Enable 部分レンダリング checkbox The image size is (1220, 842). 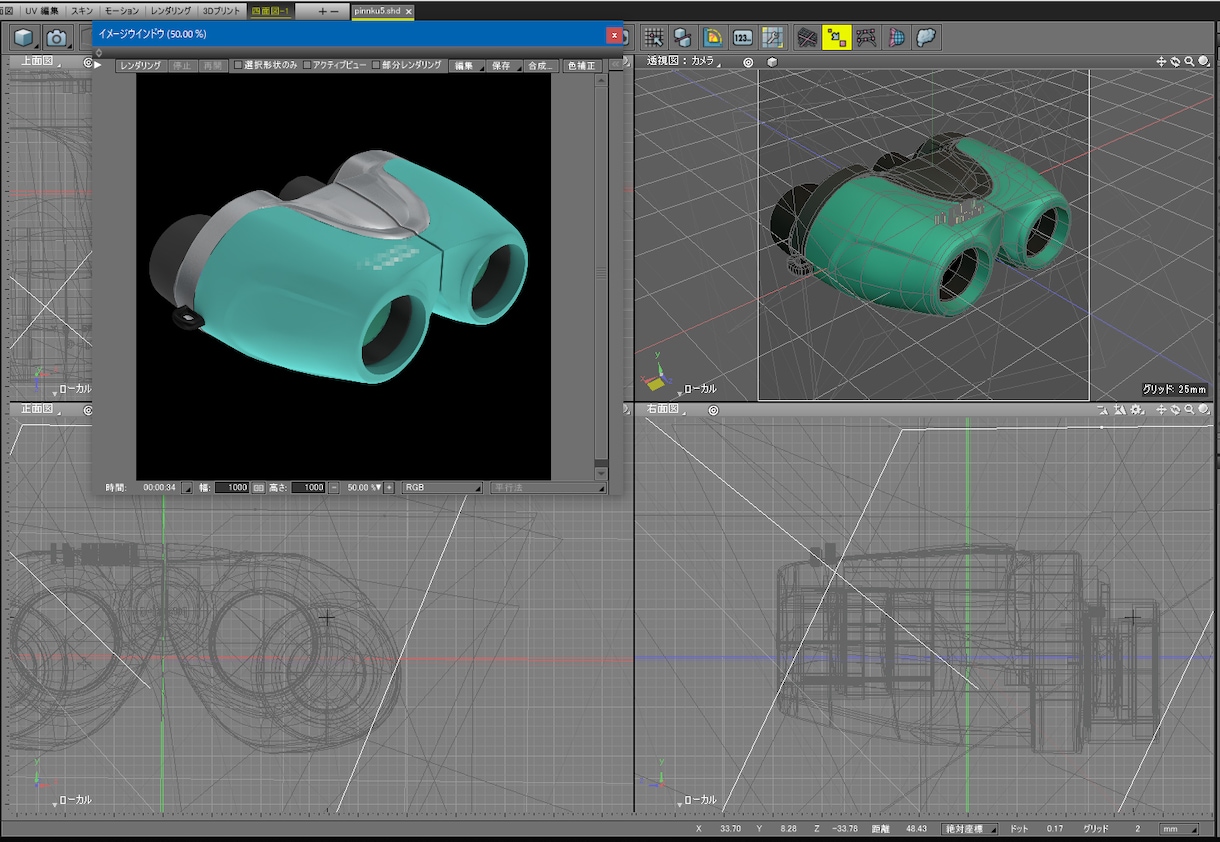pyautogui.click(x=376, y=65)
